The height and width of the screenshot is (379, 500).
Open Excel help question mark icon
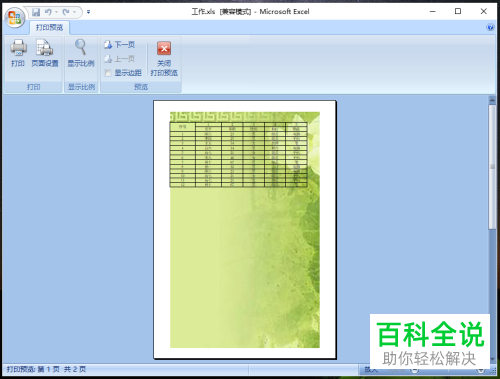point(490,27)
